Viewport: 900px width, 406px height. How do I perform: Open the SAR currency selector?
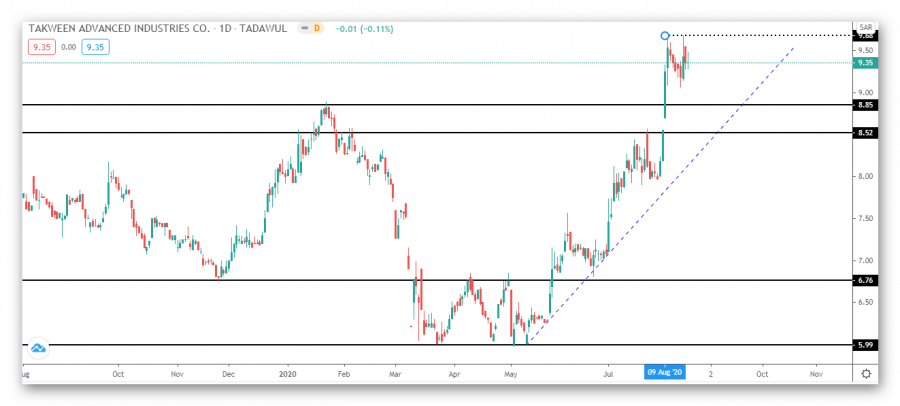(864, 27)
